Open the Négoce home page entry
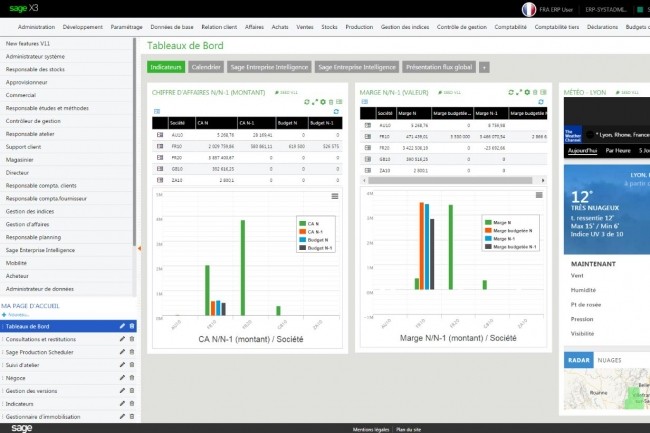The image size is (650, 433). 16,378
